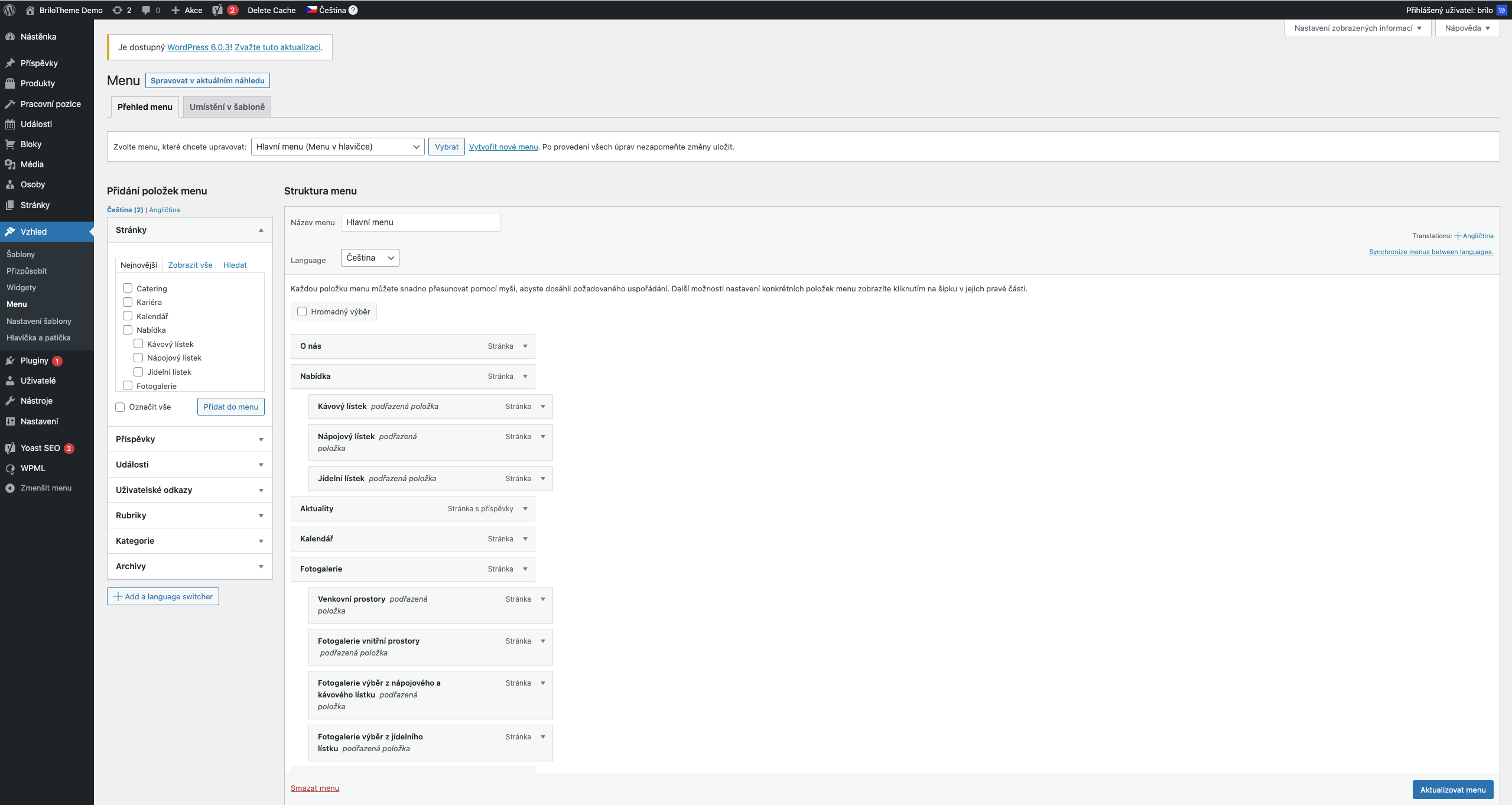Open the Language Čeština dropdown
The height and width of the screenshot is (805, 1512).
370,258
